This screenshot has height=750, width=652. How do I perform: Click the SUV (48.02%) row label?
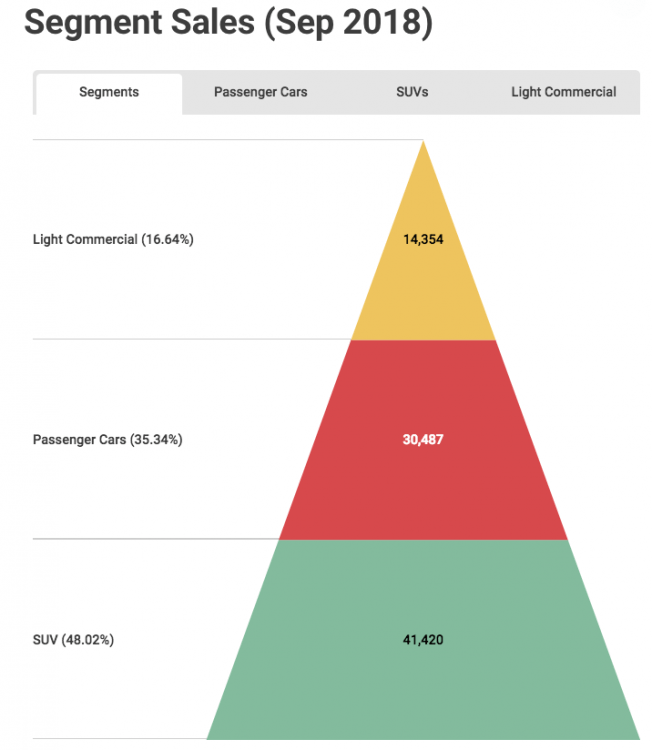73,639
